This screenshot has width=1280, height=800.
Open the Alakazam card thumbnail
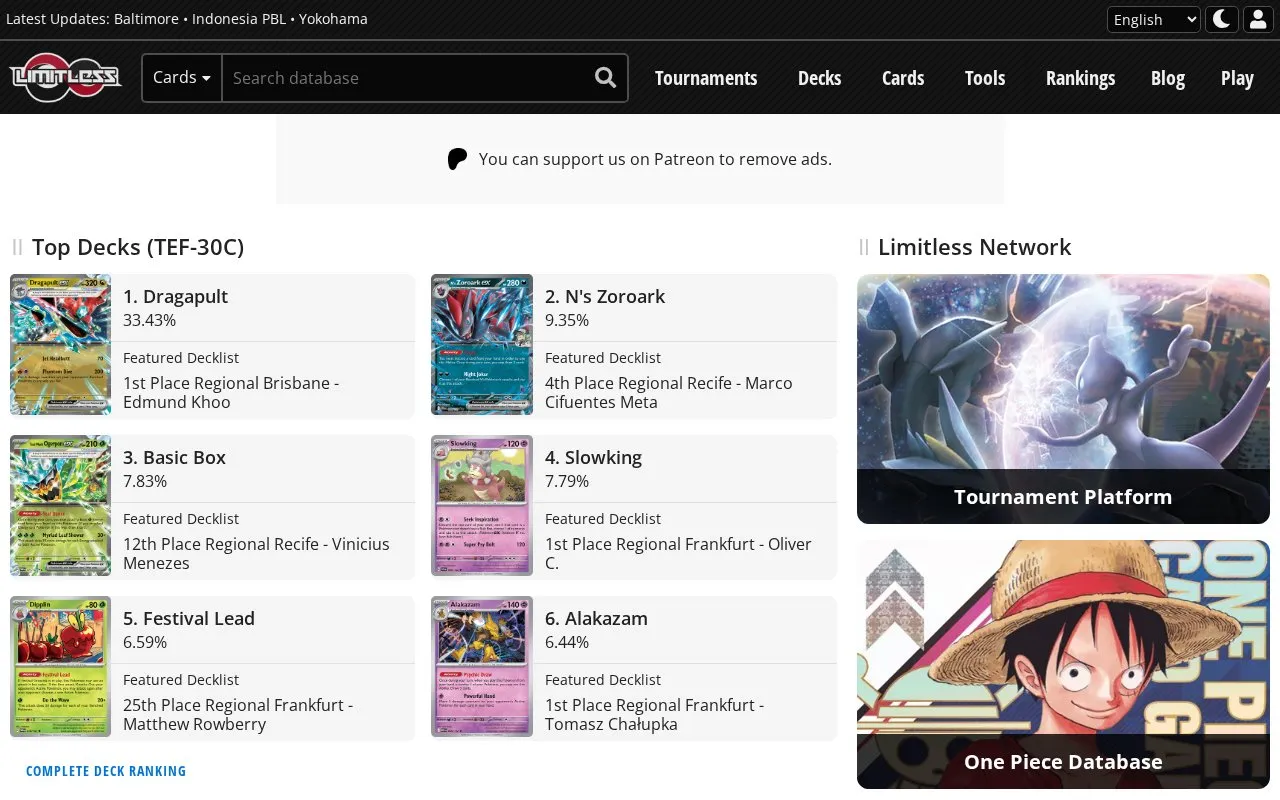[482, 667]
